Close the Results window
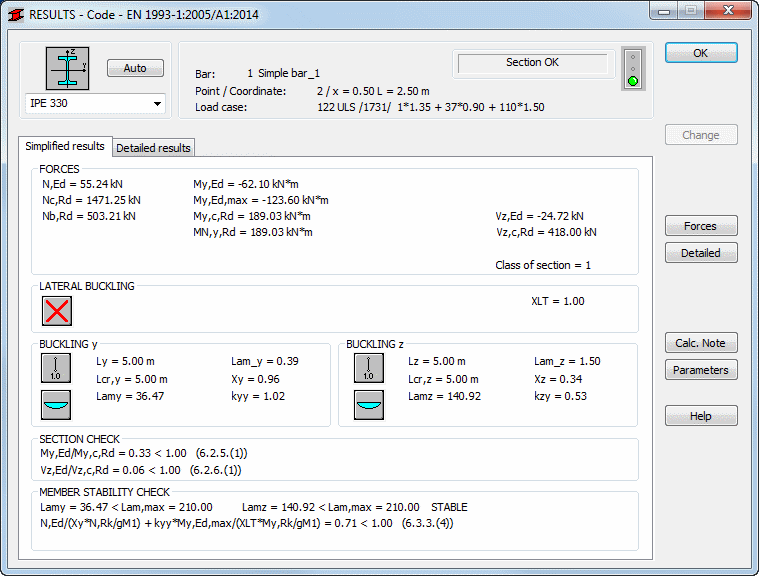Image resolution: width=759 pixels, height=576 pixels. (729, 10)
